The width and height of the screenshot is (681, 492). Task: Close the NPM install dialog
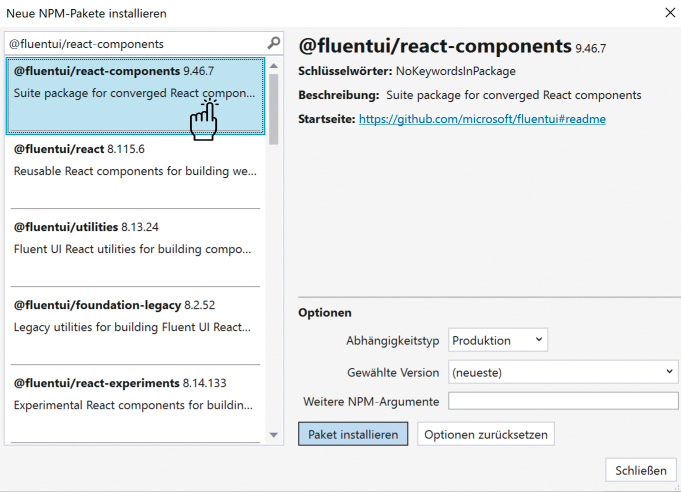point(670,13)
